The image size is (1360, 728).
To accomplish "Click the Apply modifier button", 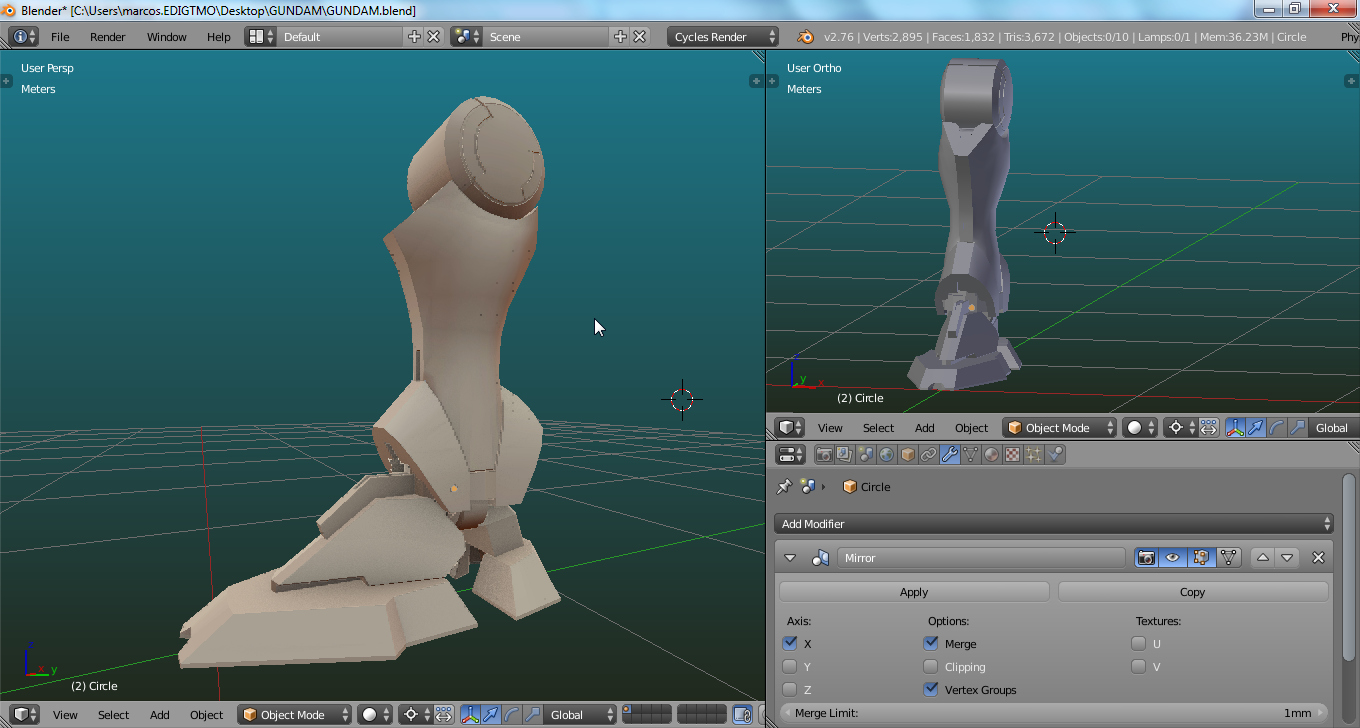I will coord(914,592).
